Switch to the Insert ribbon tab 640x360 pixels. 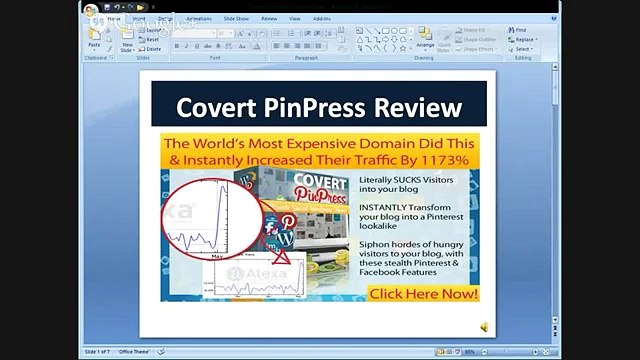(x=139, y=19)
